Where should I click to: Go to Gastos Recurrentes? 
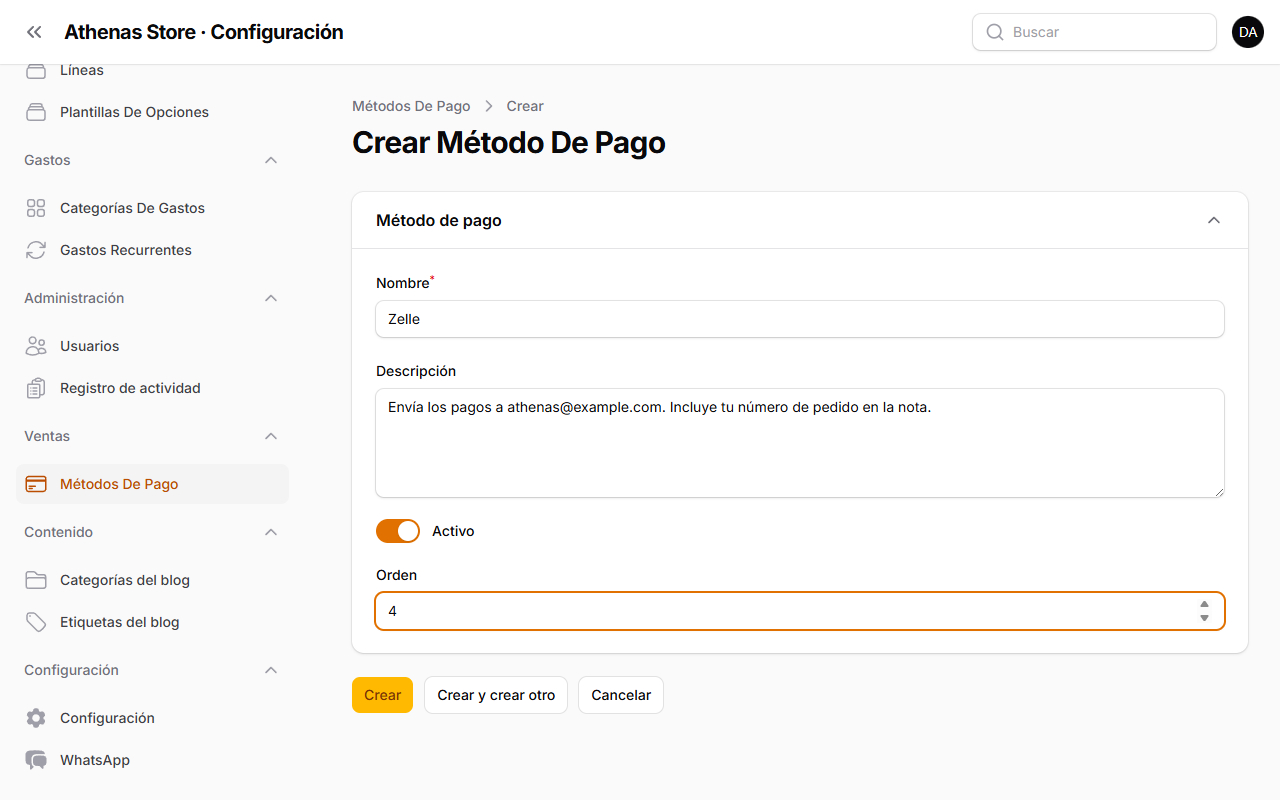click(x=152, y=250)
